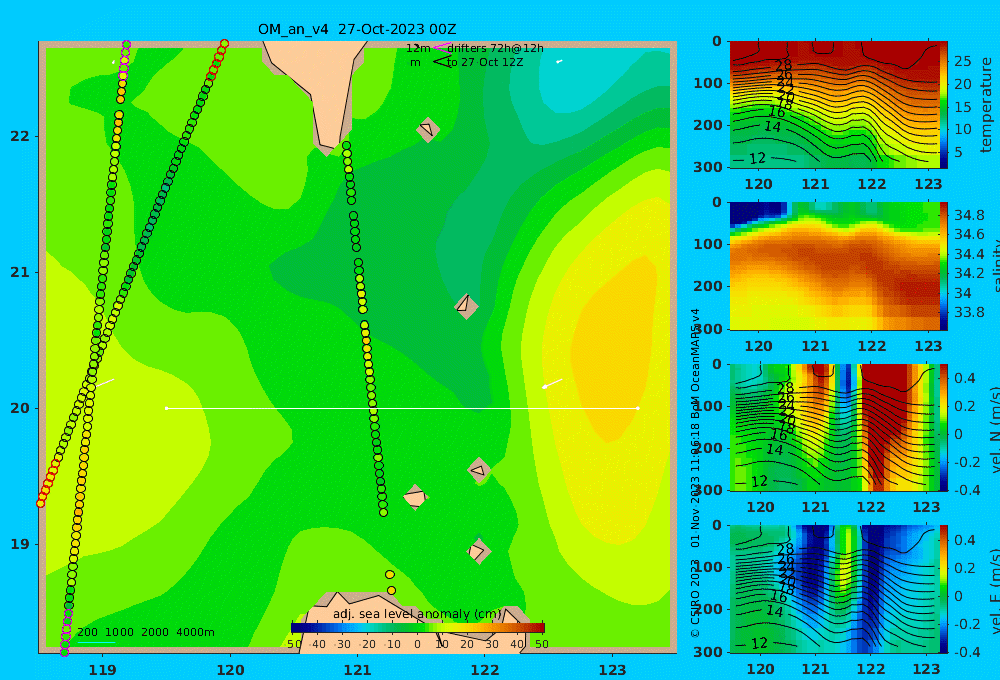The height and width of the screenshot is (680, 1000).
Task: Open the temperature depth section plot
Action: point(834,105)
